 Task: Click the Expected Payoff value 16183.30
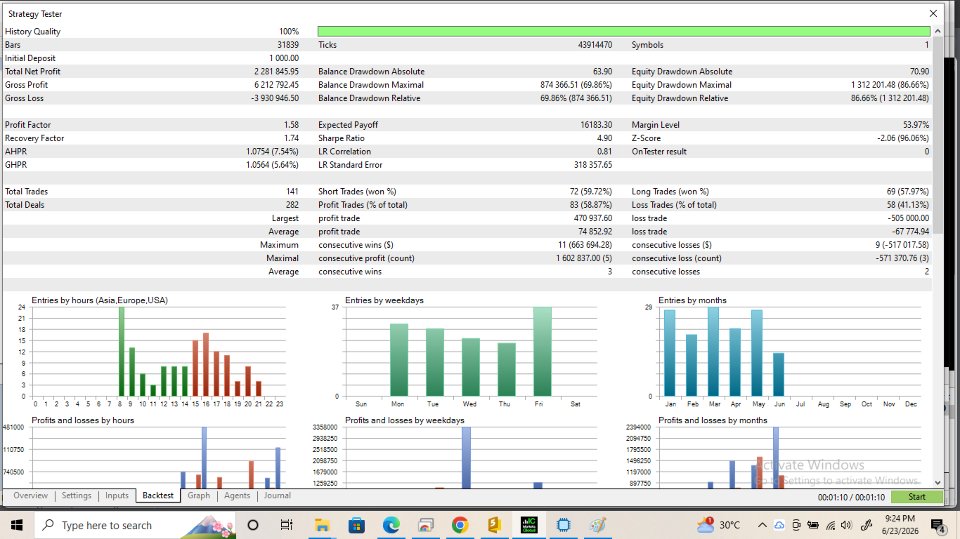[596, 125]
